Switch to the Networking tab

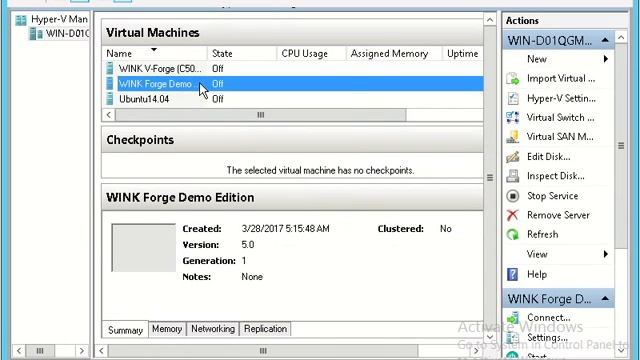213,329
